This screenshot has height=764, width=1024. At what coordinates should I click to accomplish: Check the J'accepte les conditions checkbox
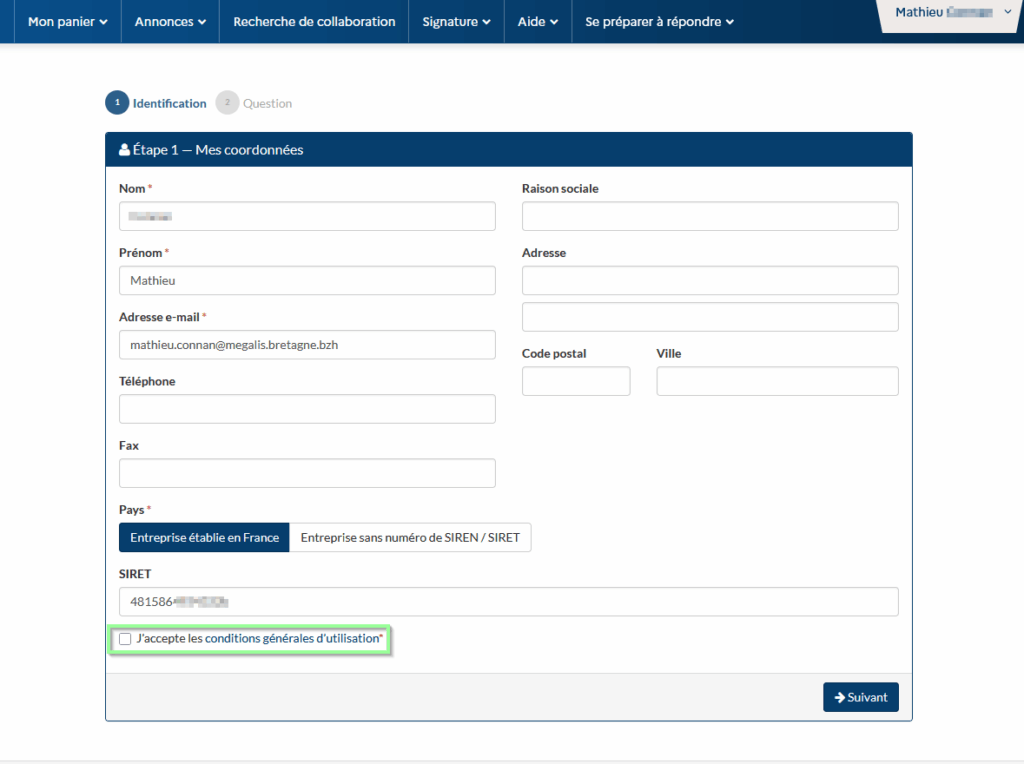(125, 639)
